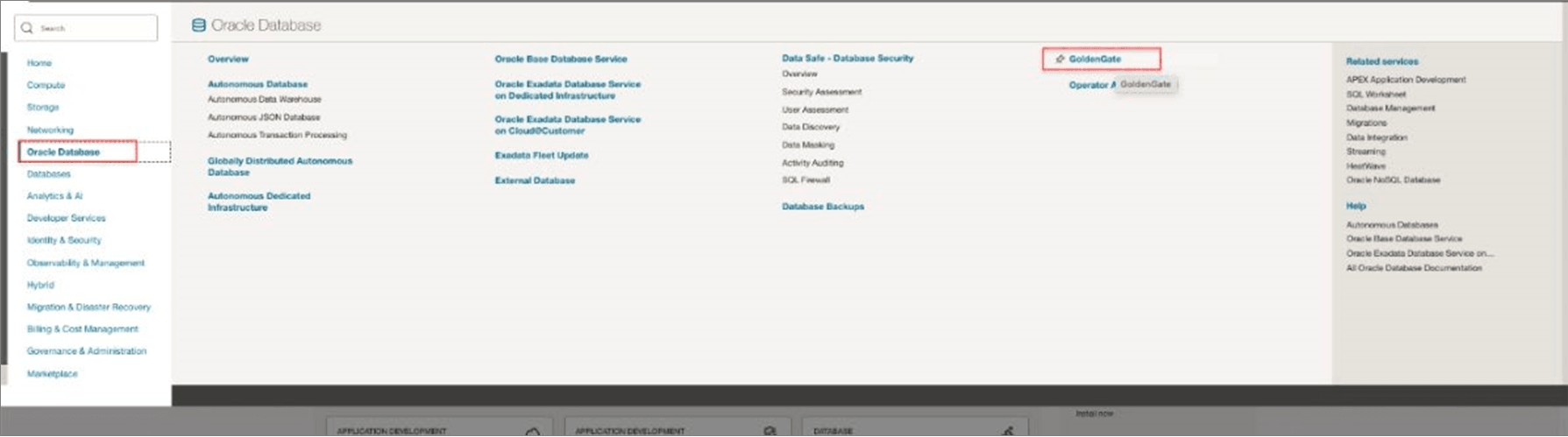The image size is (1568, 437).
Task: Choose Observability & Management category
Action: tap(86, 263)
